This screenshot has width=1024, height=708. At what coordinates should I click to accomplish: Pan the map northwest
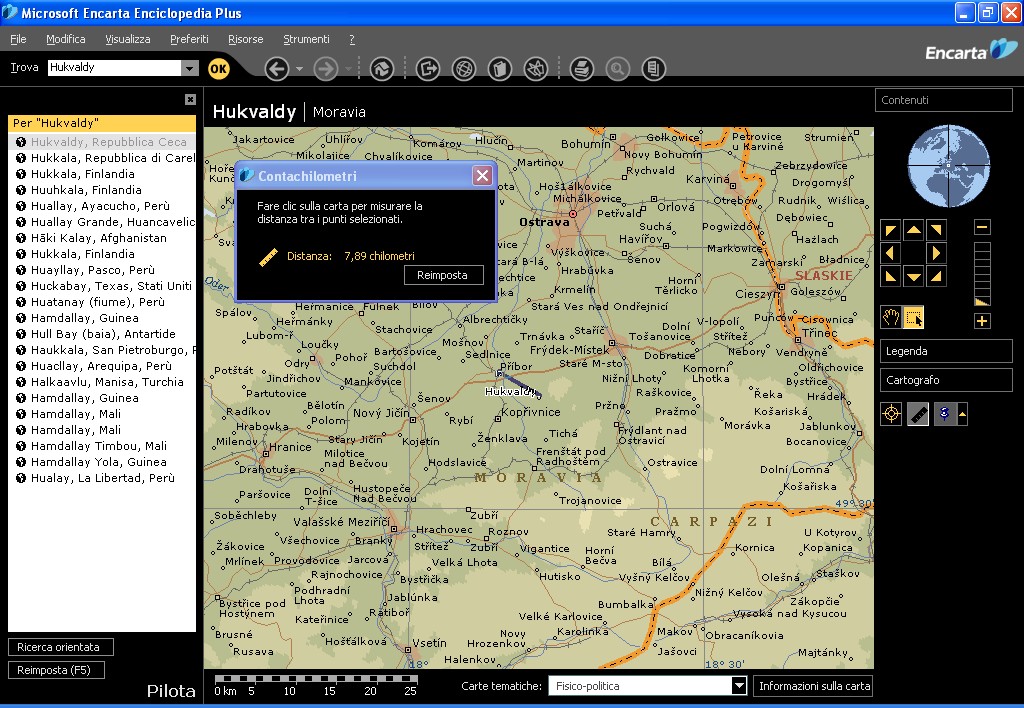[x=891, y=230]
